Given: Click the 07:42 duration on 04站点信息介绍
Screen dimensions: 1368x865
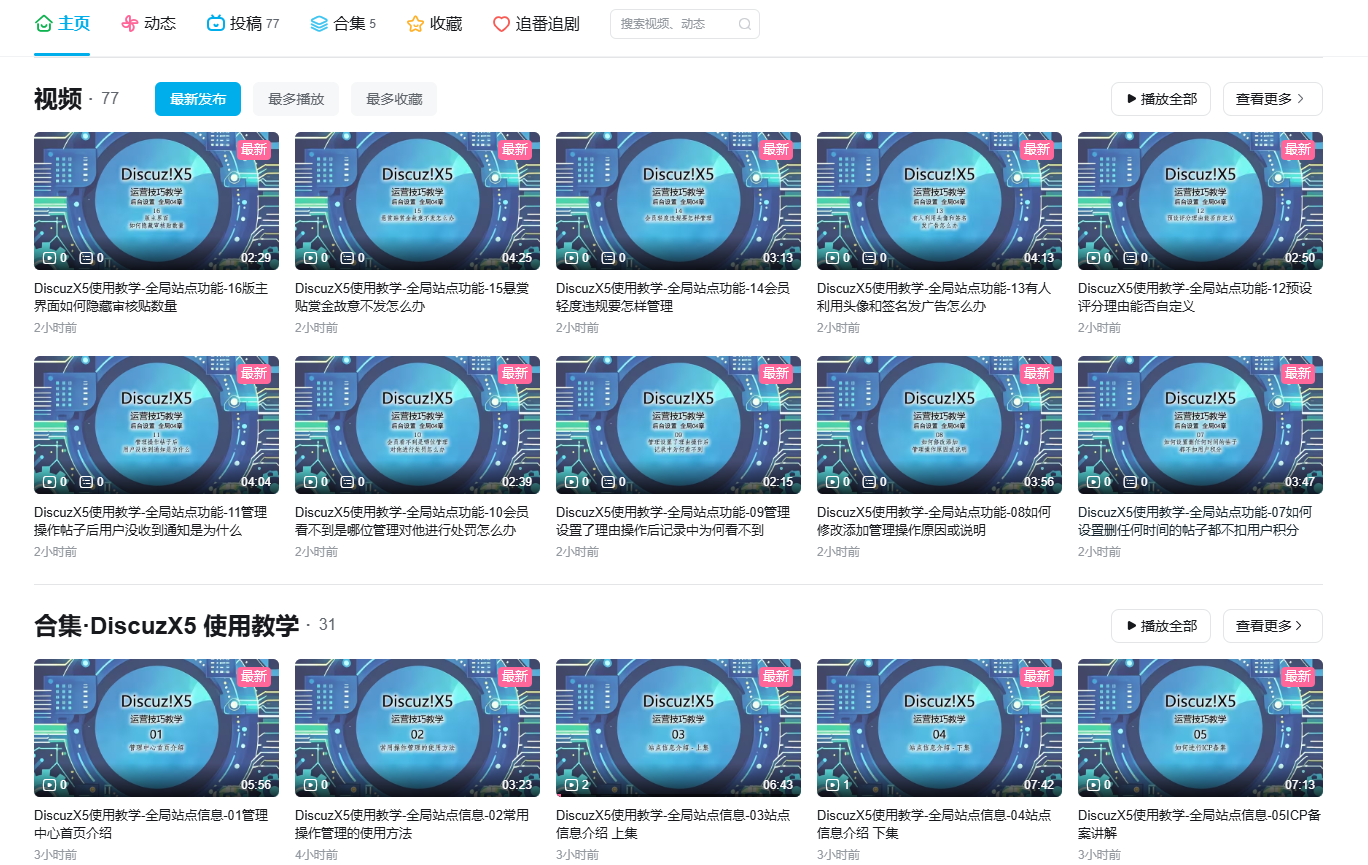Looking at the screenshot, I should pyautogui.click(x=1039, y=785).
